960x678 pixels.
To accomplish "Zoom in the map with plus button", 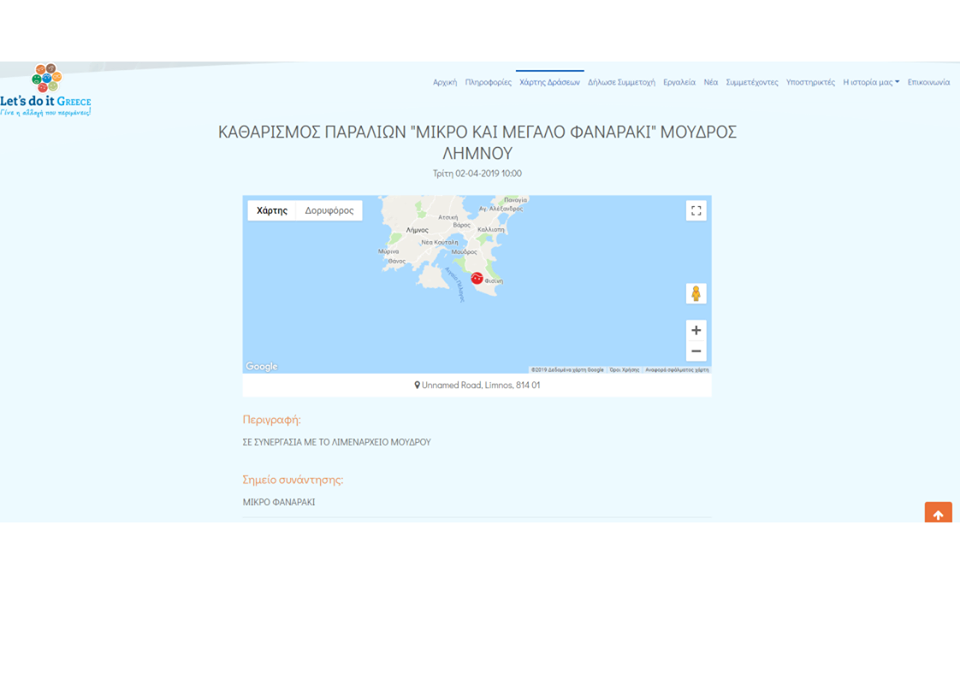I will click(696, 331).
